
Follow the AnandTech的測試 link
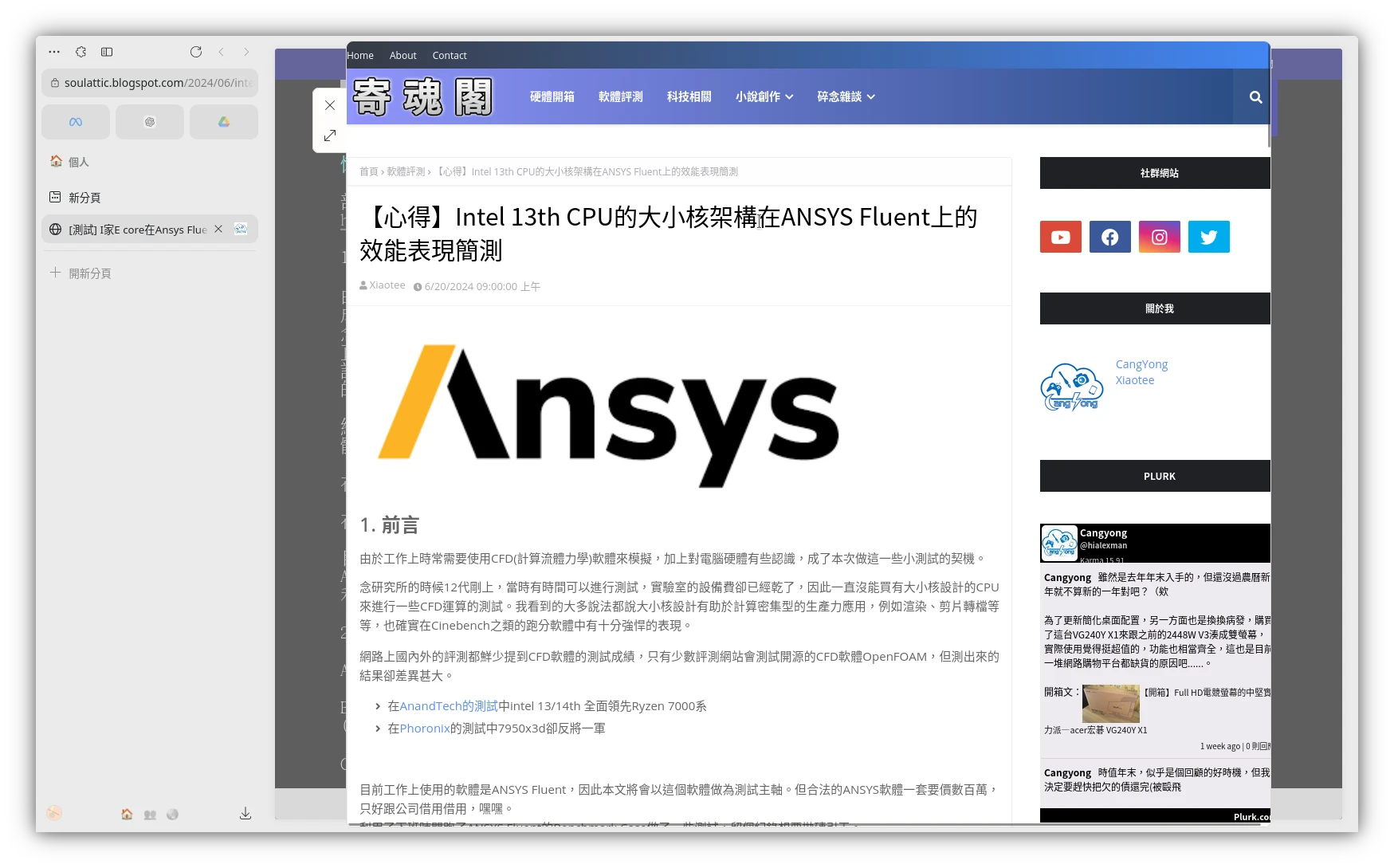(448, 706)
